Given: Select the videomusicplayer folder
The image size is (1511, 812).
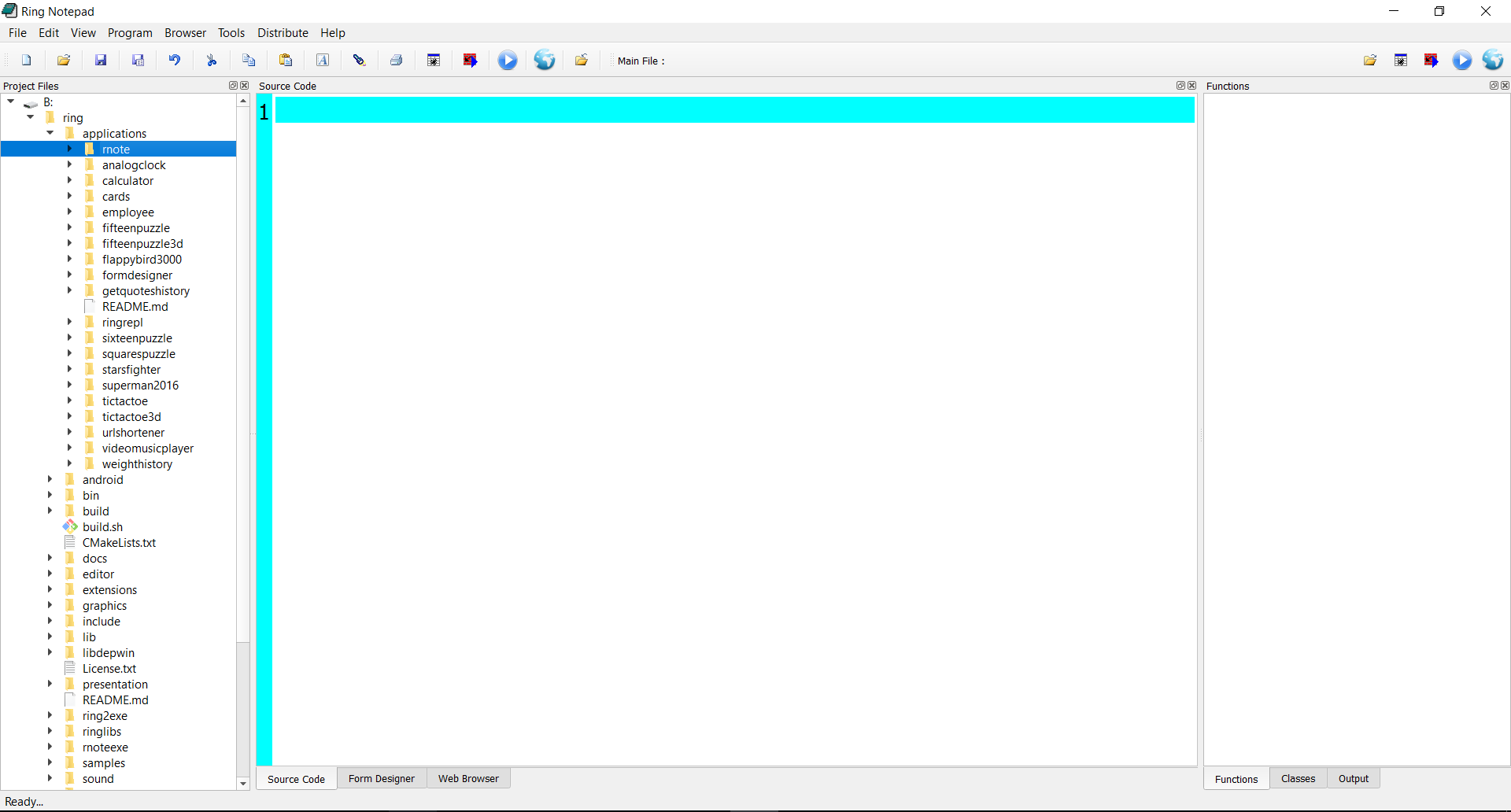Looking at the screenshot, I should [x=147, y=448].
